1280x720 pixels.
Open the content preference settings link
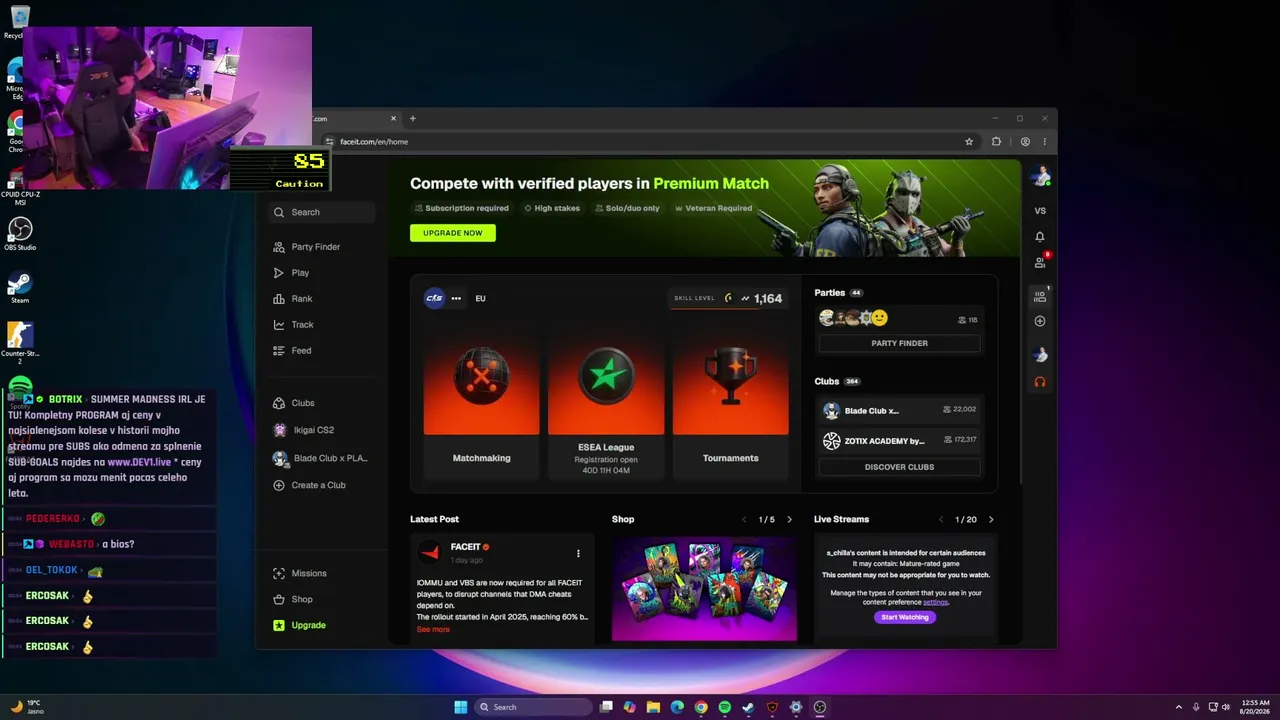(x=935, y=602)
